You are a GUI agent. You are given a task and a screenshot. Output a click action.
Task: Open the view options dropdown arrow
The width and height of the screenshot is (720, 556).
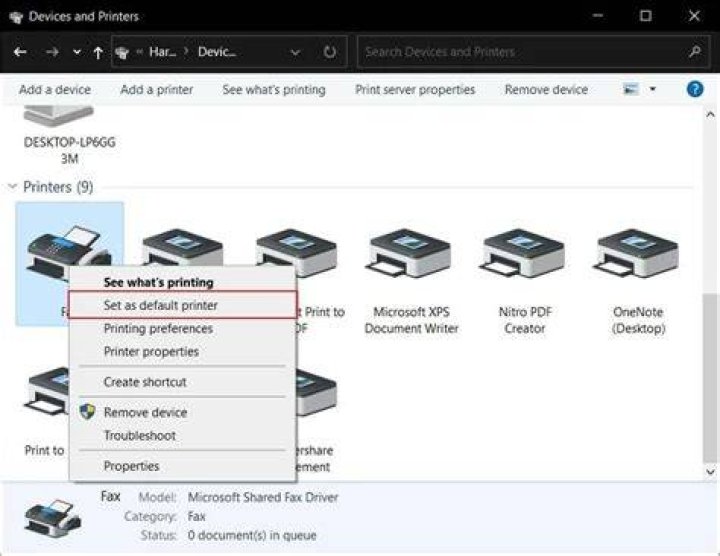tap(652, 89)
